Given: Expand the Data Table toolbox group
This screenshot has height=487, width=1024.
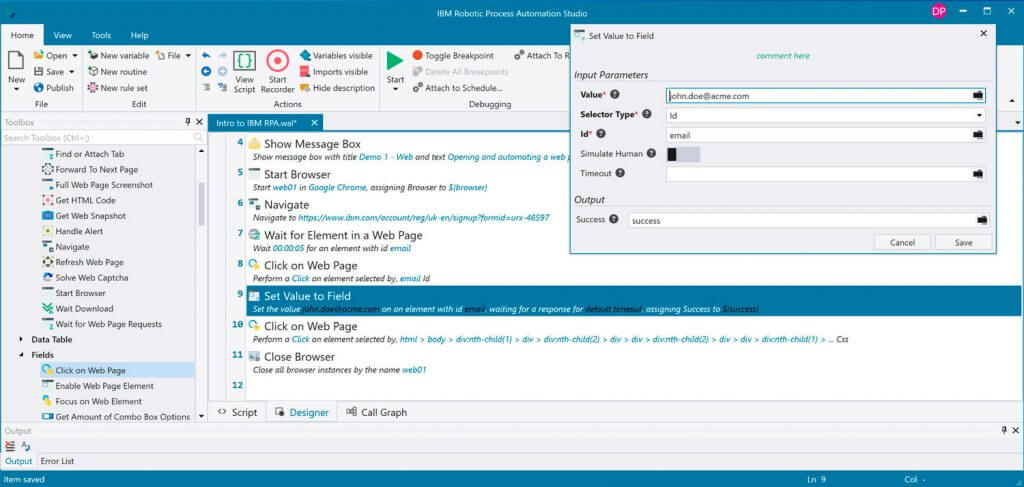Looking at the screenshot, I should (x=21, y=339).
